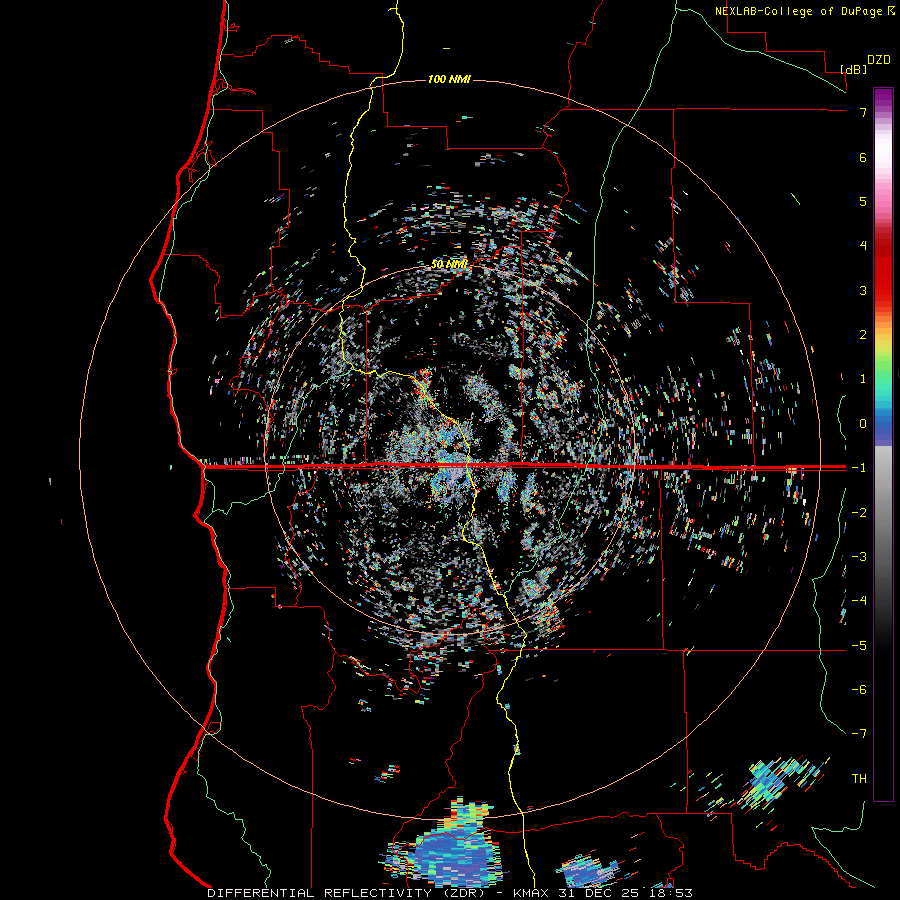Image resolution: width=900 pixels, height=900 pixels.
Task: Click the 100 NMI range ring label
Action: pos(449,79)
